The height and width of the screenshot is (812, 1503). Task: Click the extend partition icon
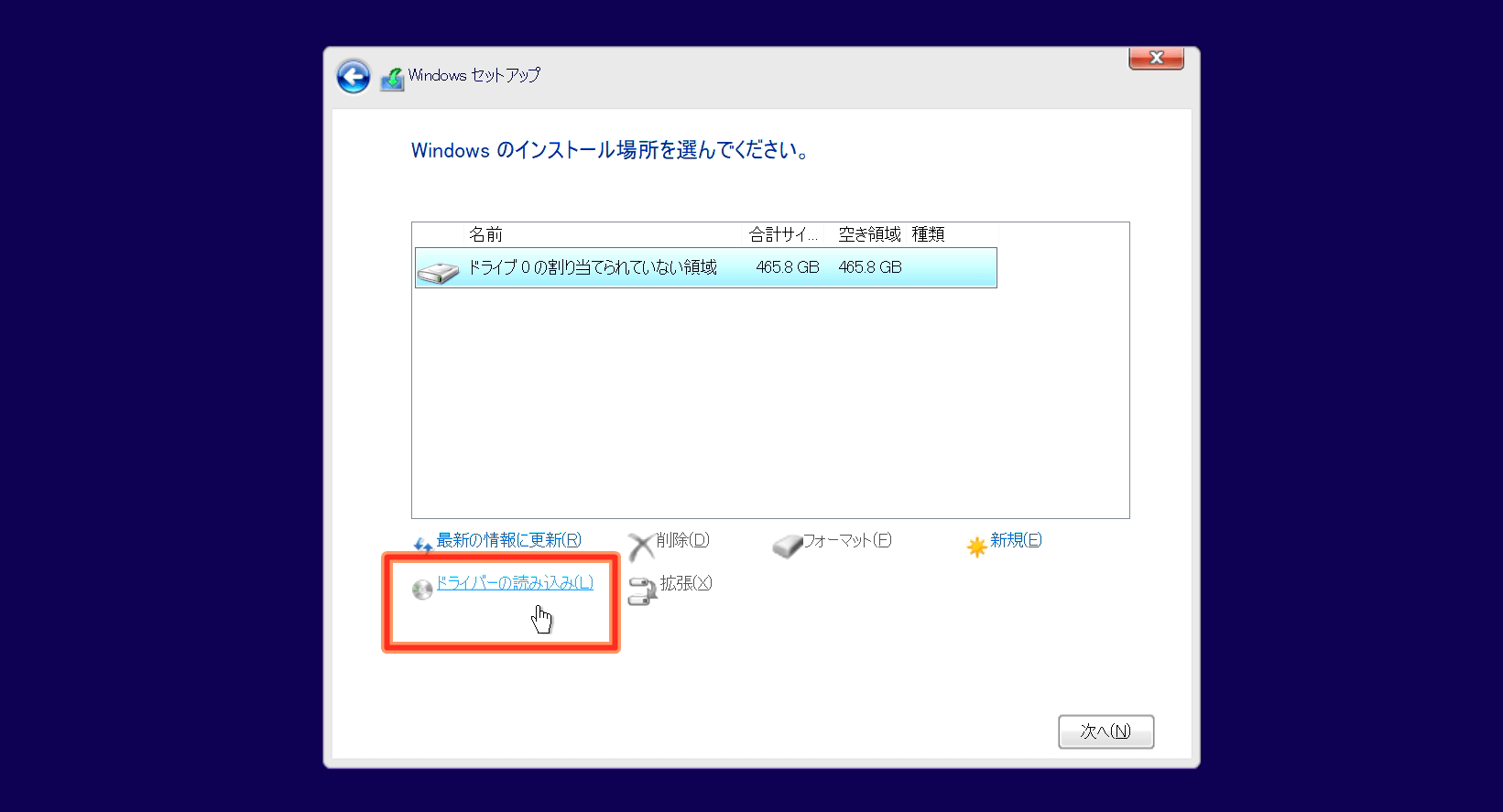642,590
